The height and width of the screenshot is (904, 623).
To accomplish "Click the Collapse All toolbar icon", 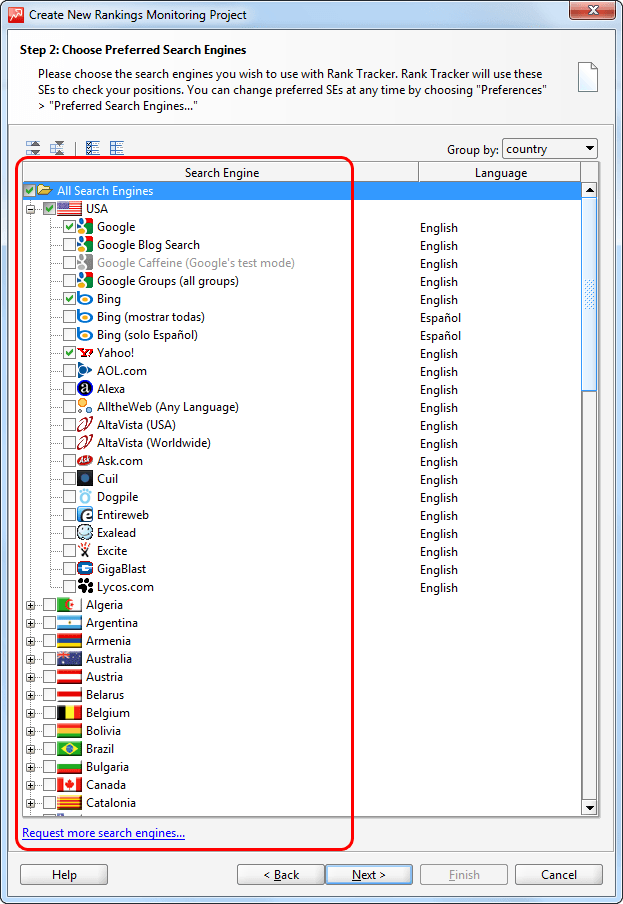I will tap(57, 148).
